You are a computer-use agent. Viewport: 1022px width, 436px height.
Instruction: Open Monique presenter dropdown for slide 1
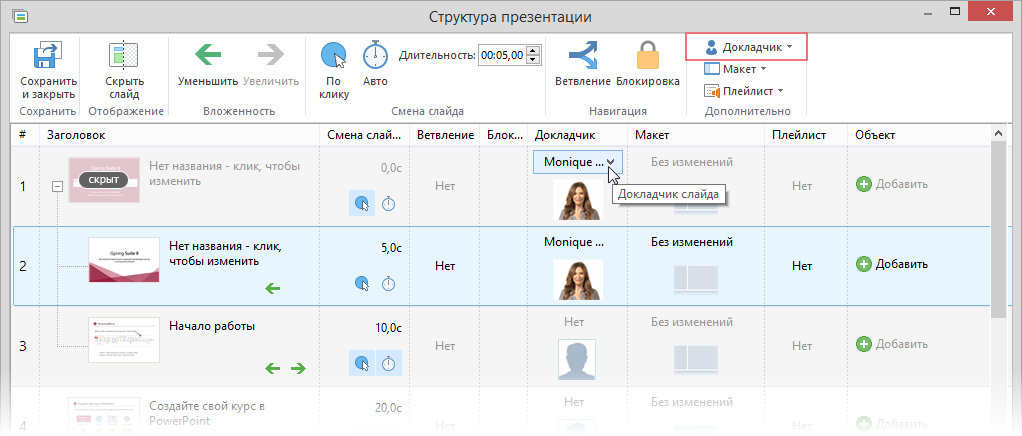pos(578,162)
